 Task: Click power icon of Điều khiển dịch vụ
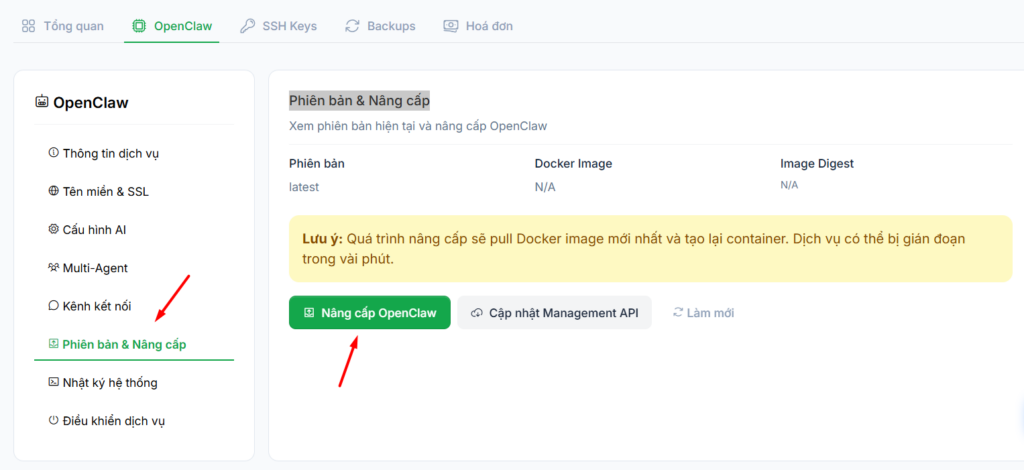[54, 420]
